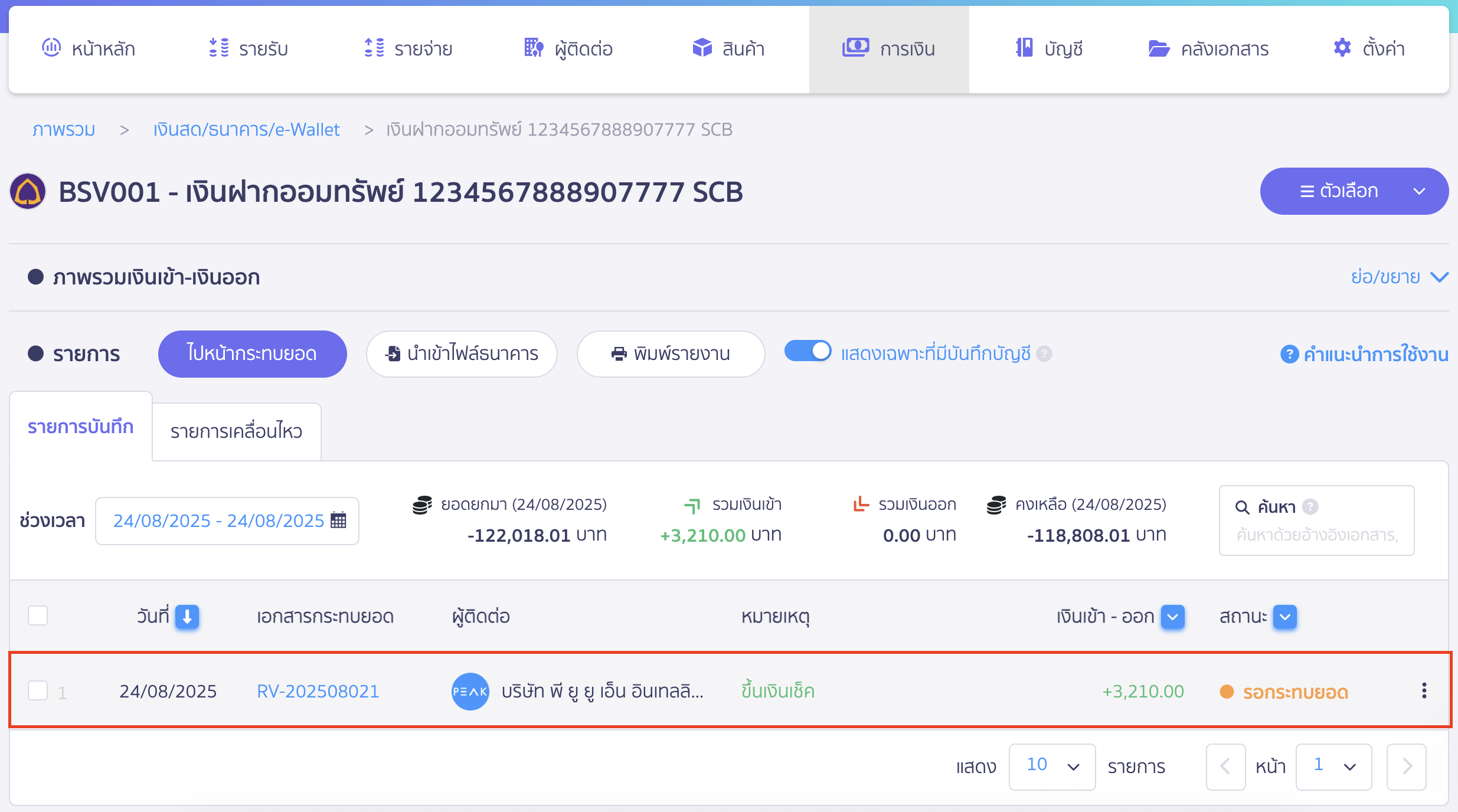The height and width of the screenshot is (812, 1458).
Task: Click 24/08/2025 date cell in row
Action: pos(168,691)
